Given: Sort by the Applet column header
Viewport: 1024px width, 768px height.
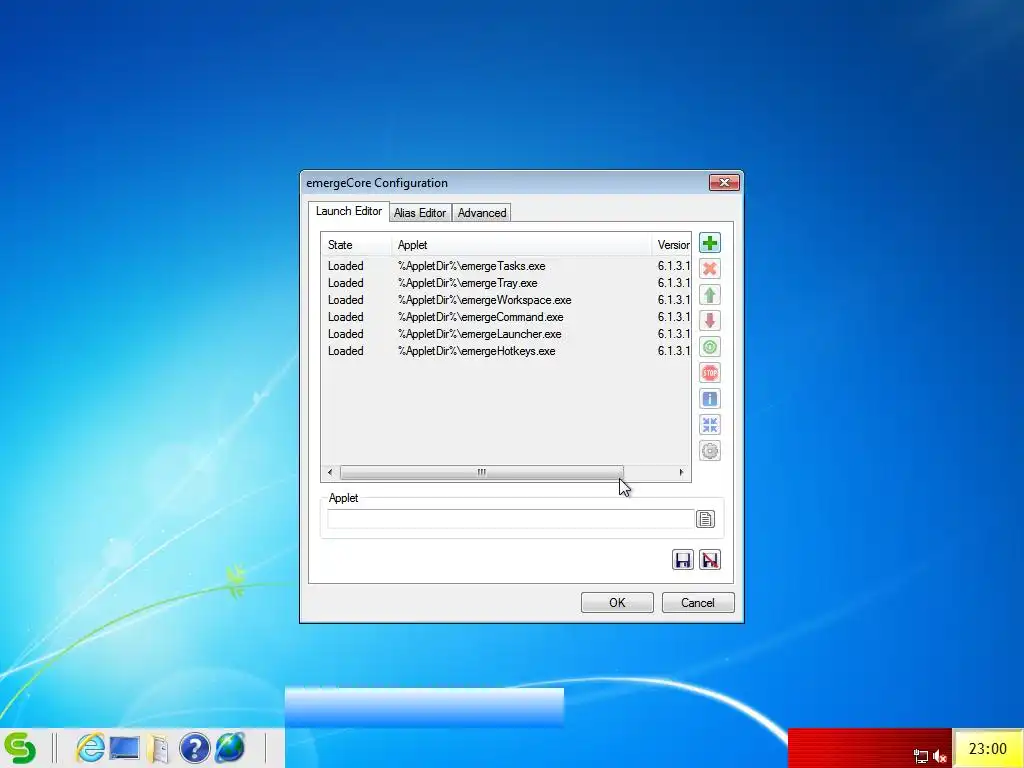Looking at the screenshot, I should pos(521,245).
